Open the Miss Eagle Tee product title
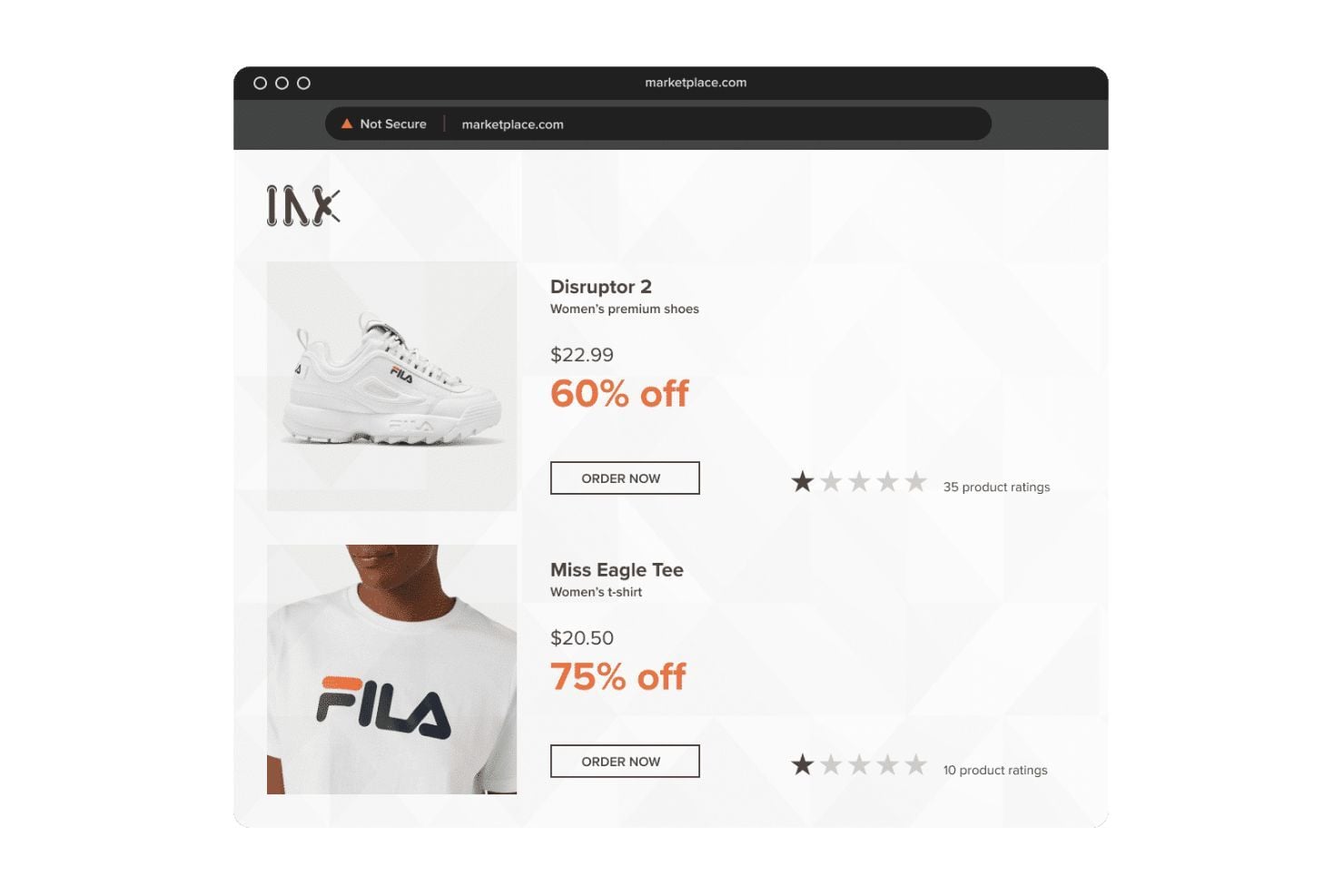1344x896 pixels. click(x=617, y=570)
